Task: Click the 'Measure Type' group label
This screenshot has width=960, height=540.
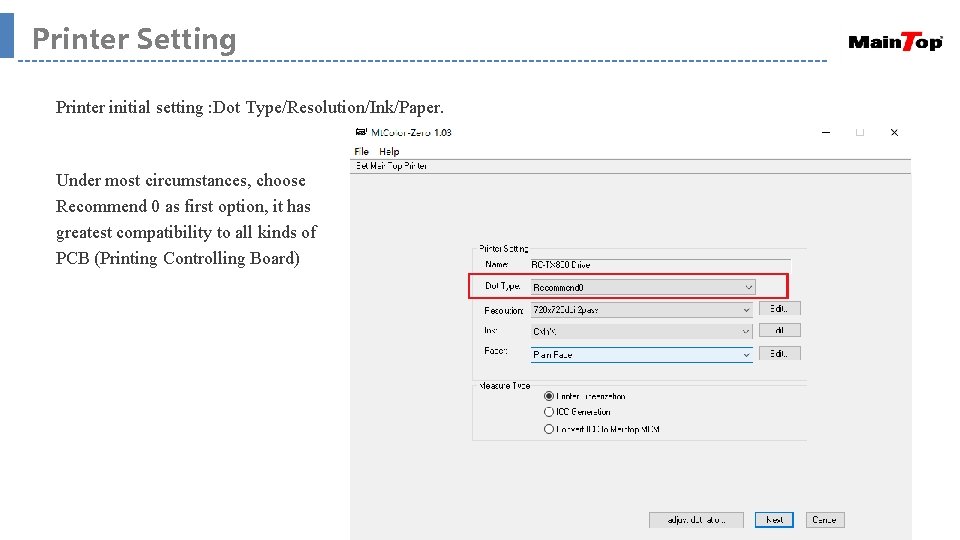Action: pyautogui.click(x=504, y=386)
